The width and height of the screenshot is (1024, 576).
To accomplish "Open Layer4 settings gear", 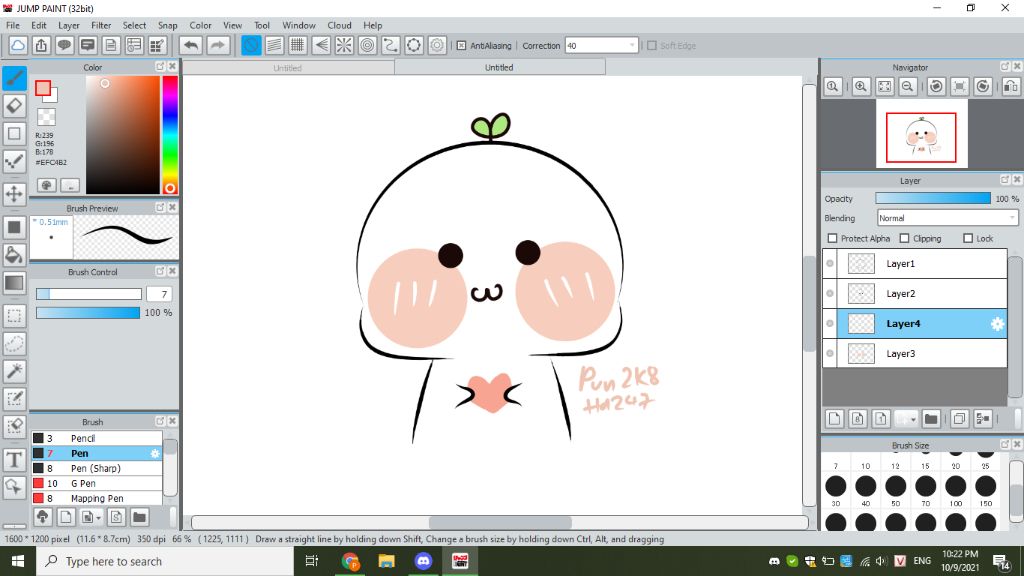I will (x=997, y=324).
